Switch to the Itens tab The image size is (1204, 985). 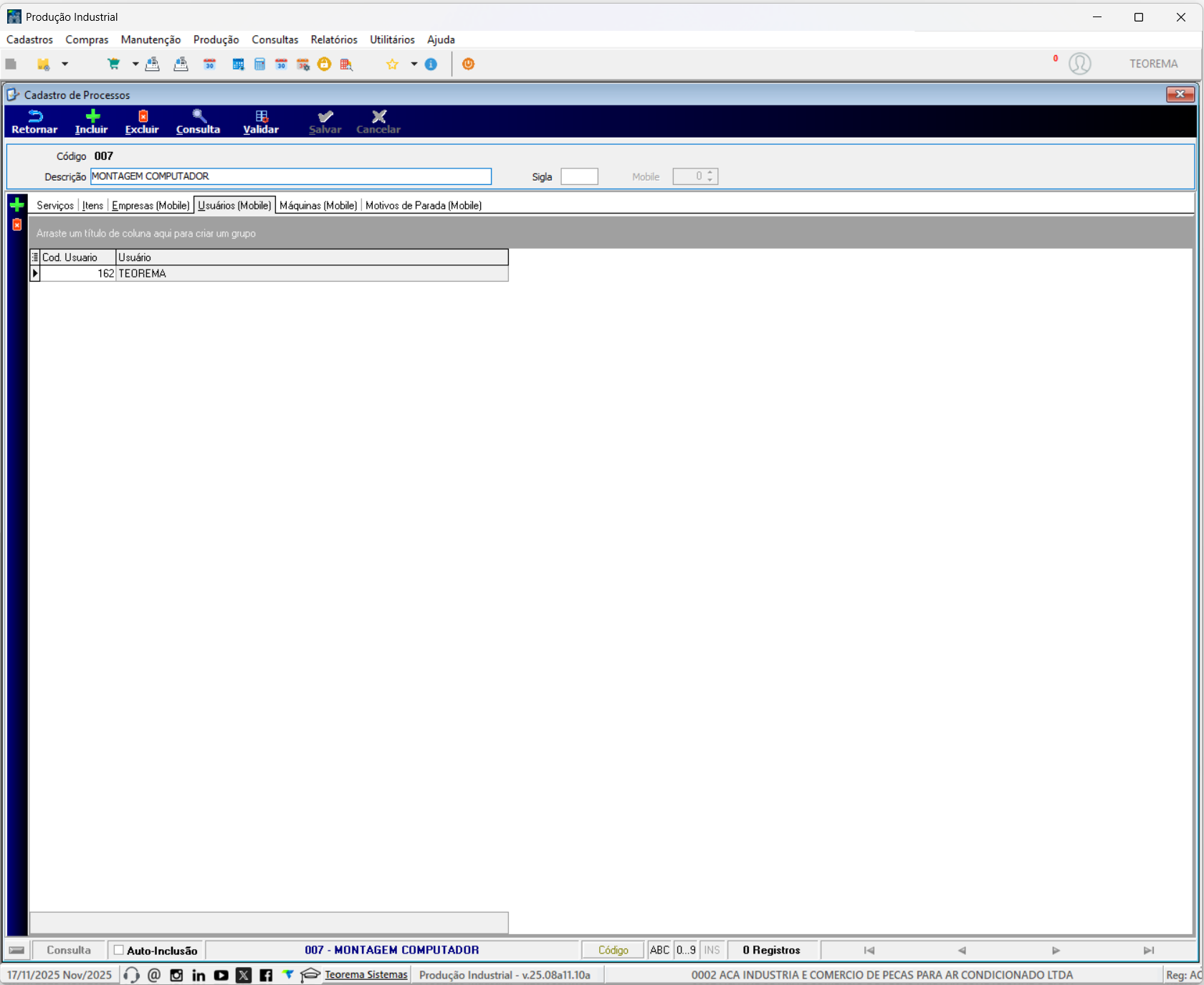pyautogui.click(x=92, y=205)
